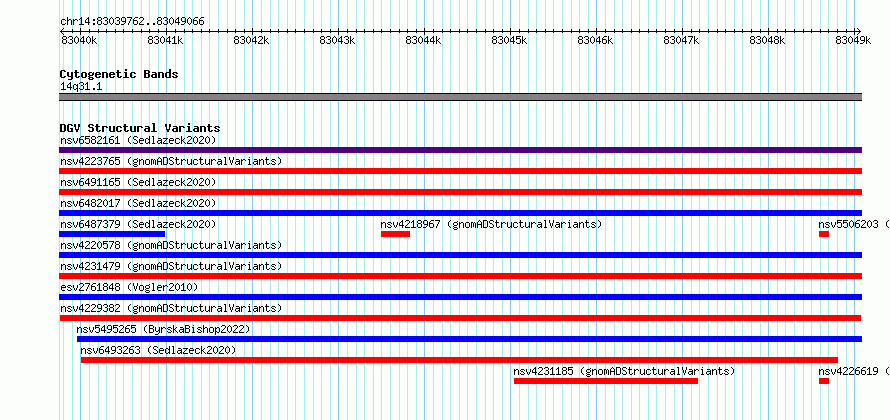This screenshot has width=890, height=420.
Task: Open nsv6493263 (Sedlazeck2020) label
Action: 158,350
